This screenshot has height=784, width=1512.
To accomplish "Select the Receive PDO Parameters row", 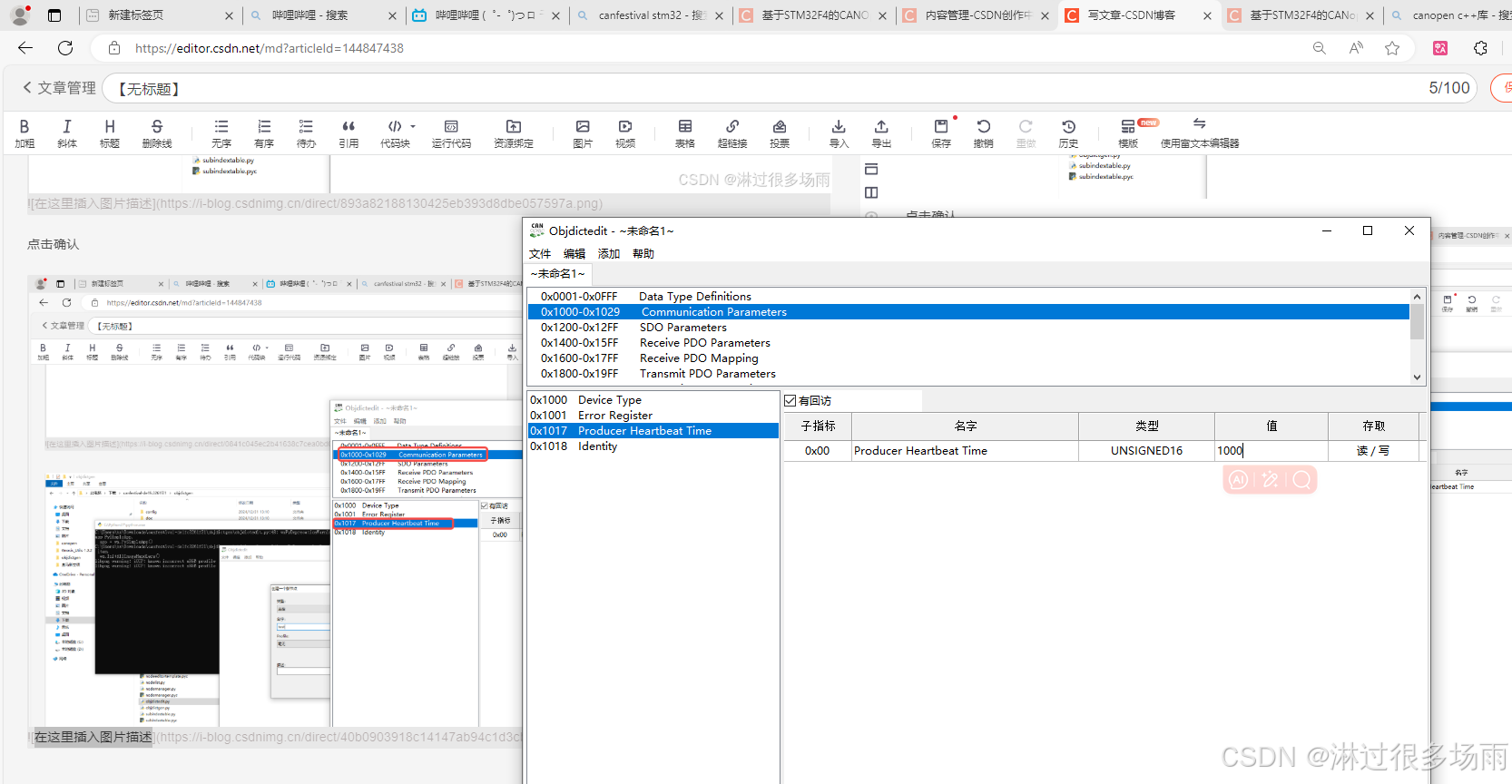I will [968, 343].
